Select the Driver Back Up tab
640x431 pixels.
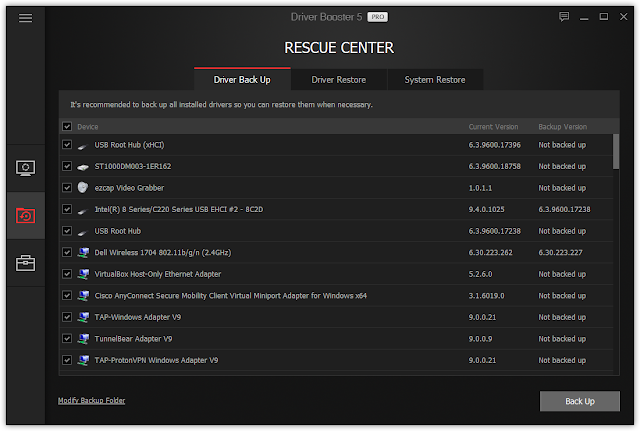(242, 80)
